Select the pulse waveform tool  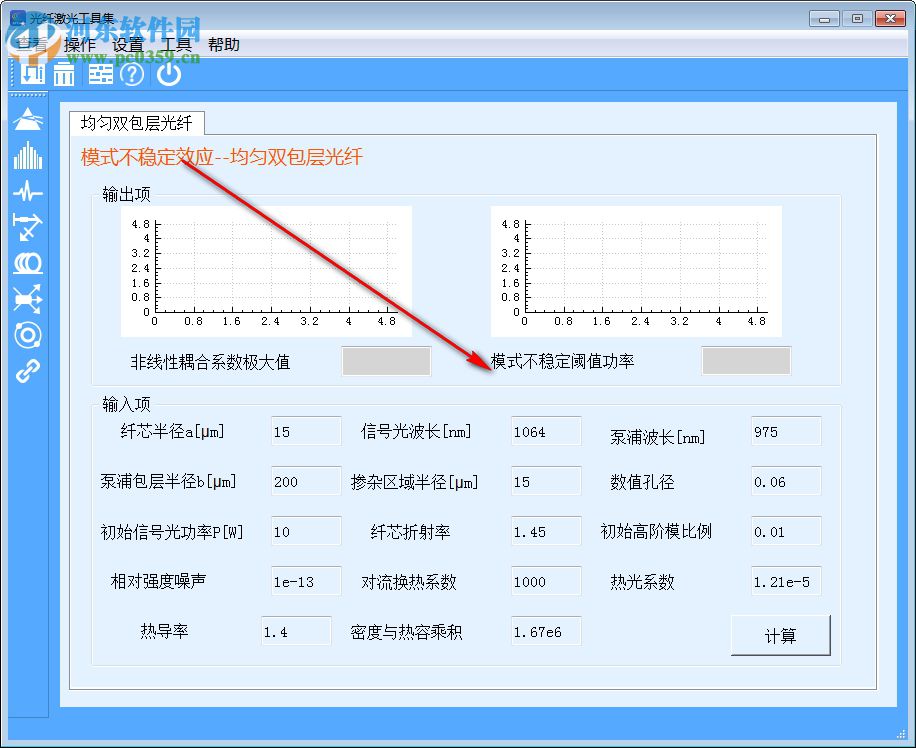[x=27, y=193]
